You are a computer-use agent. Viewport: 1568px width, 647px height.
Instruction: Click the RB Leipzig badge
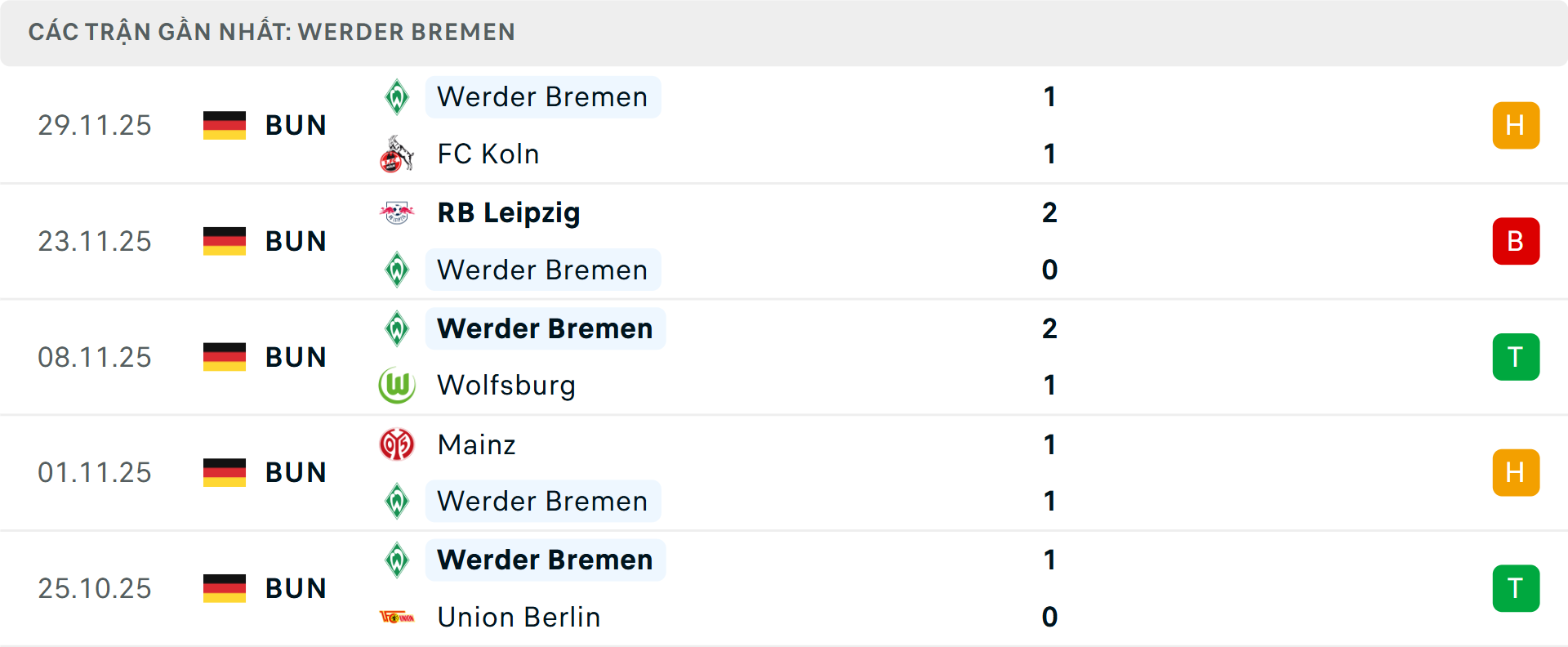397,212
